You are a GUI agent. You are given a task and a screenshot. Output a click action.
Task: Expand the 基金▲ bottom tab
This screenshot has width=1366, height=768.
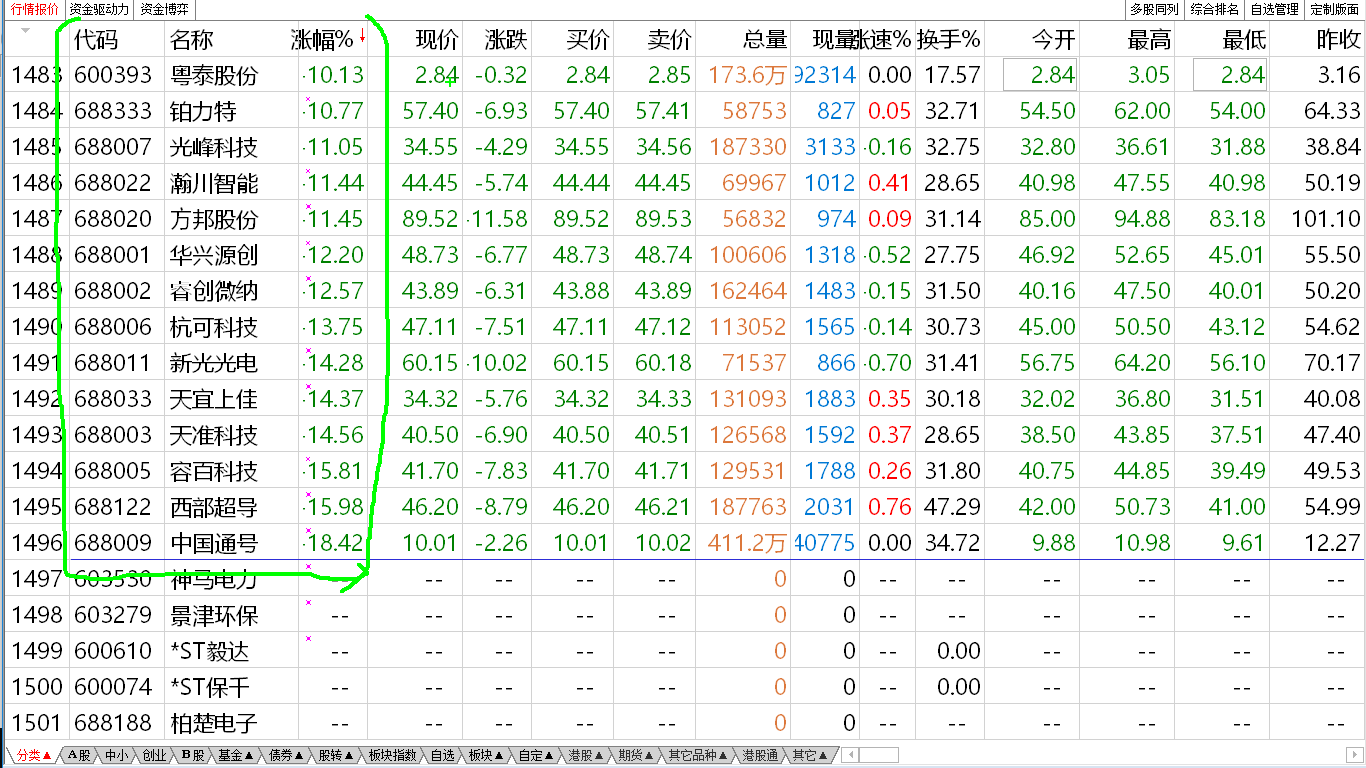click(236, 755)
